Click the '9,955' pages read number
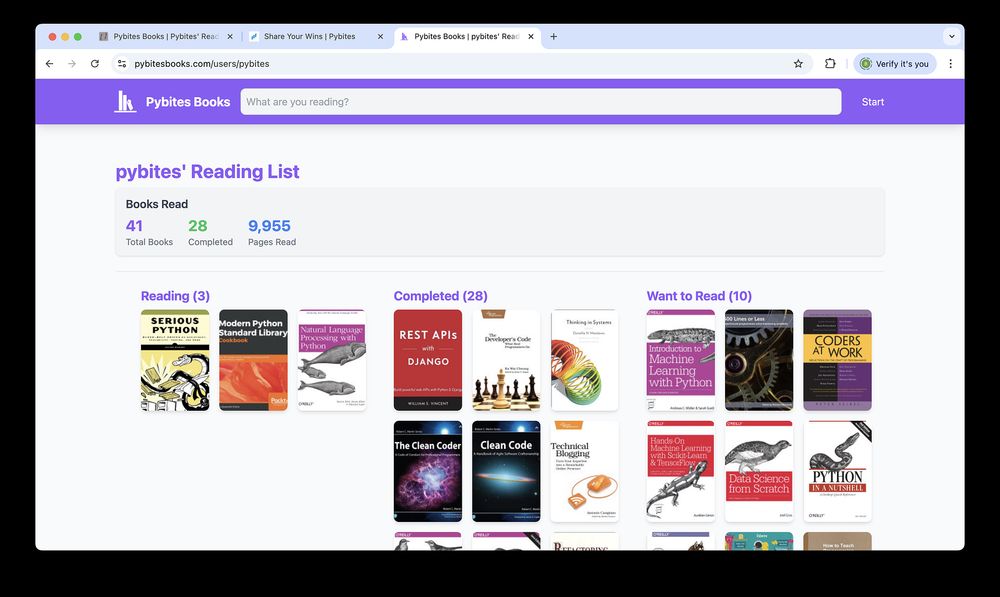Image resolution: width=1000 pixels, height=597 pixels. pyautogui.click(x=269, y=226)
